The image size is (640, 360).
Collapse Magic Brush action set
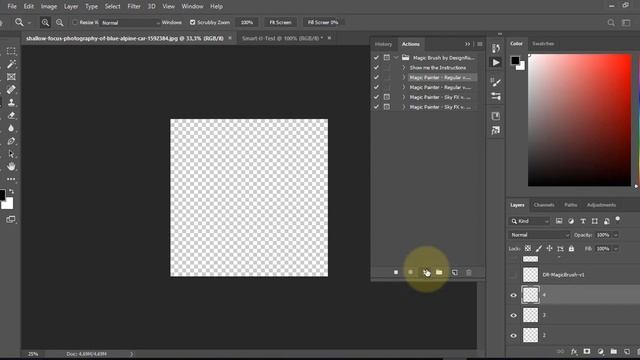click(x=396, y=58)
